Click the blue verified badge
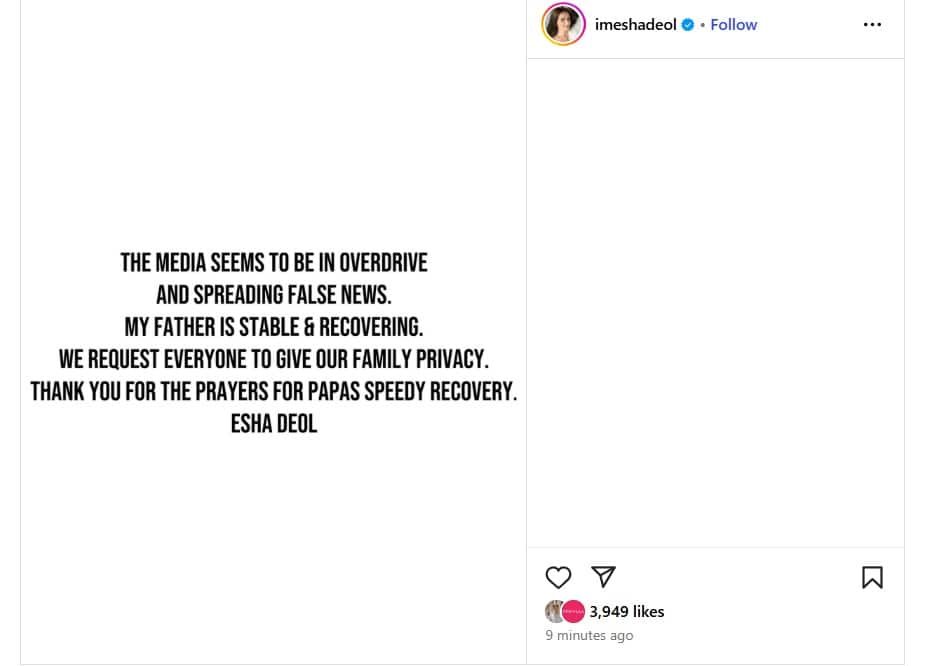Viewport: 934px width, 666px height. pyautogui.click(x=688, y=25)
